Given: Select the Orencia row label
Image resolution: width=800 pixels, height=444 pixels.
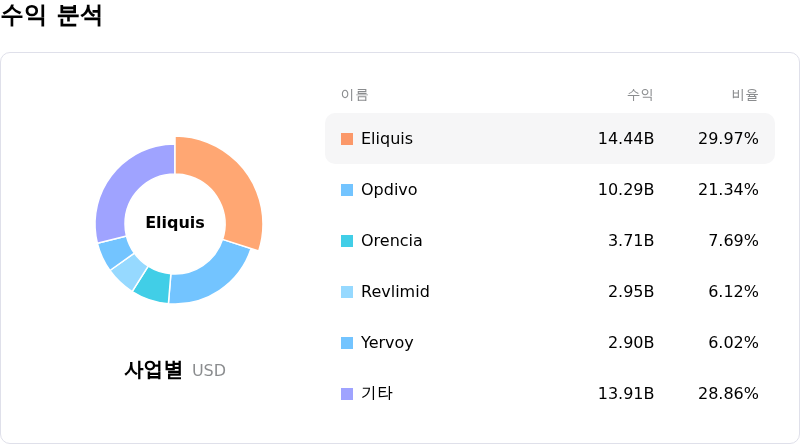Looking at the screenshot, I should click(391, 240).
